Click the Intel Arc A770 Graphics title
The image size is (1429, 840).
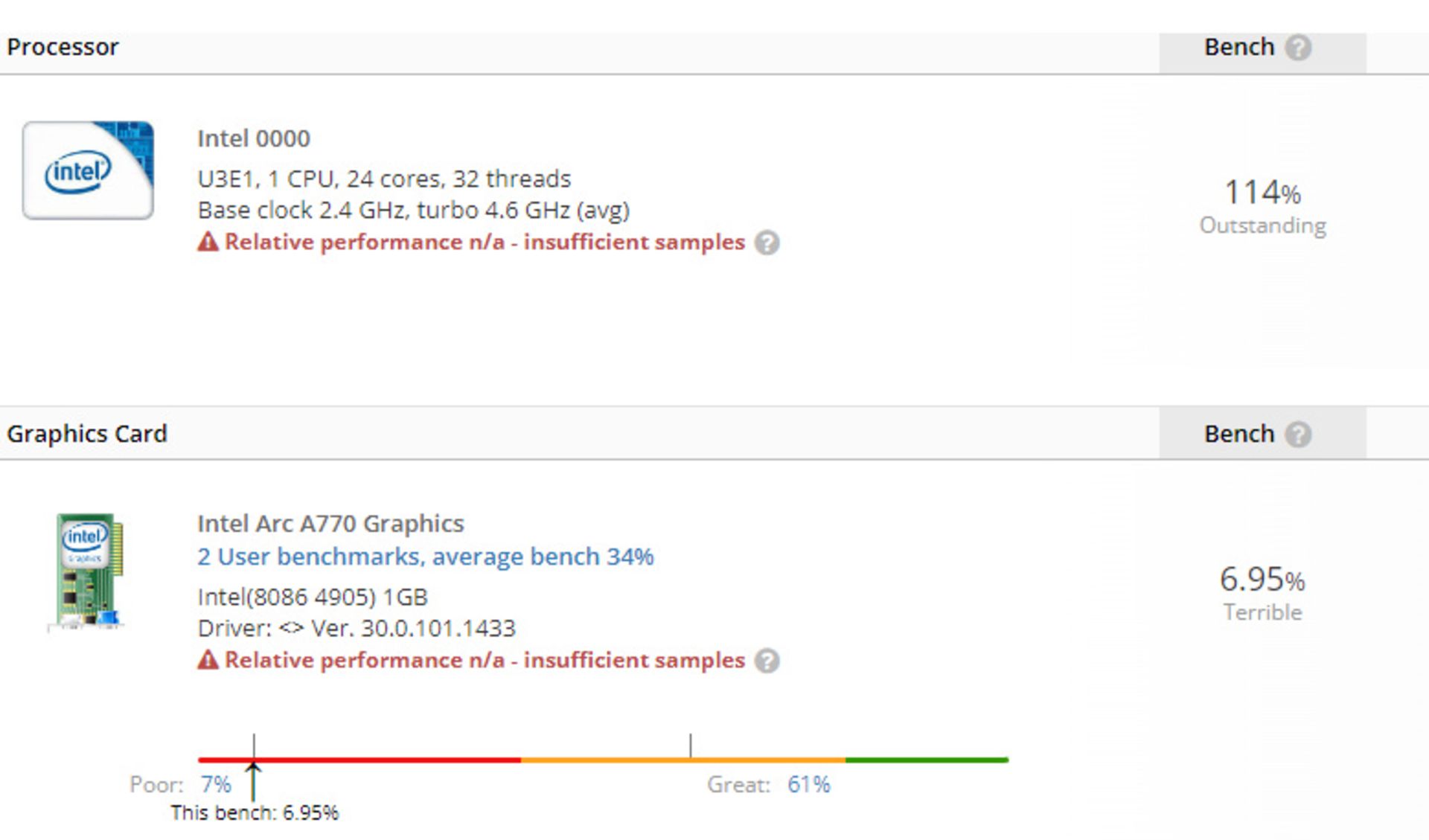coord(331,523)
